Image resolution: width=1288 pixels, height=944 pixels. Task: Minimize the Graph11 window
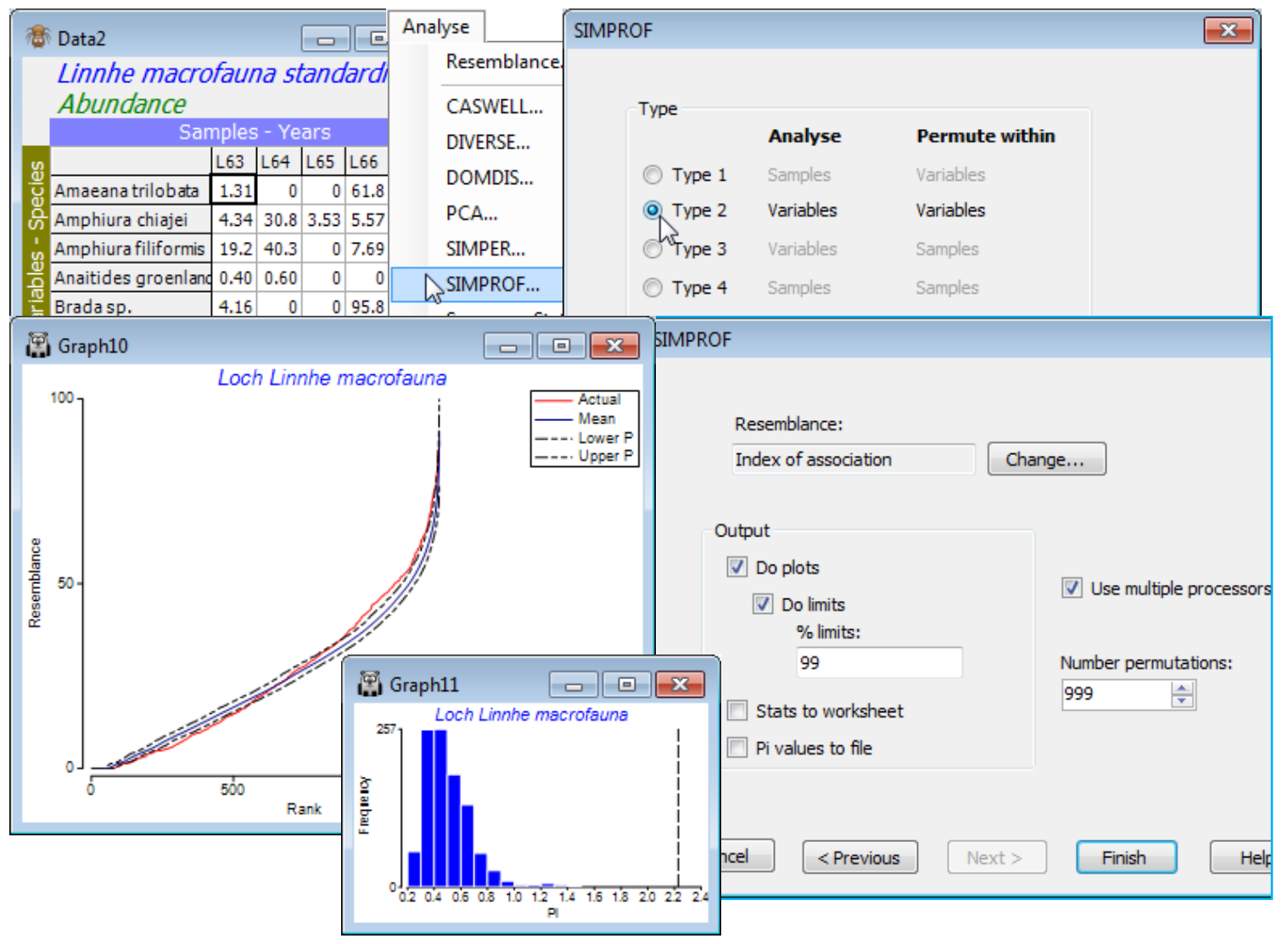tap(574, 684)
